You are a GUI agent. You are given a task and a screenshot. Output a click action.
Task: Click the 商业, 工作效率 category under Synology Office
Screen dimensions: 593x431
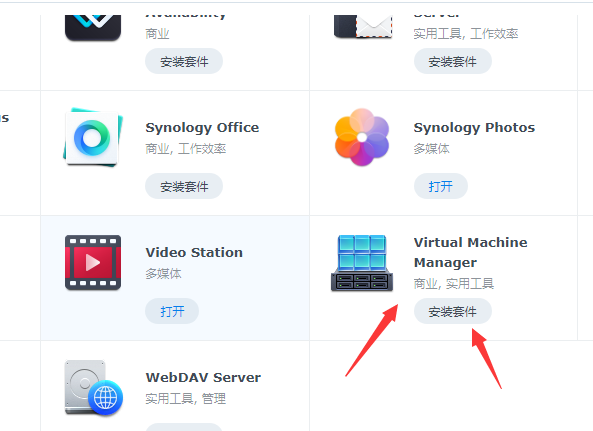click(186, 149)
